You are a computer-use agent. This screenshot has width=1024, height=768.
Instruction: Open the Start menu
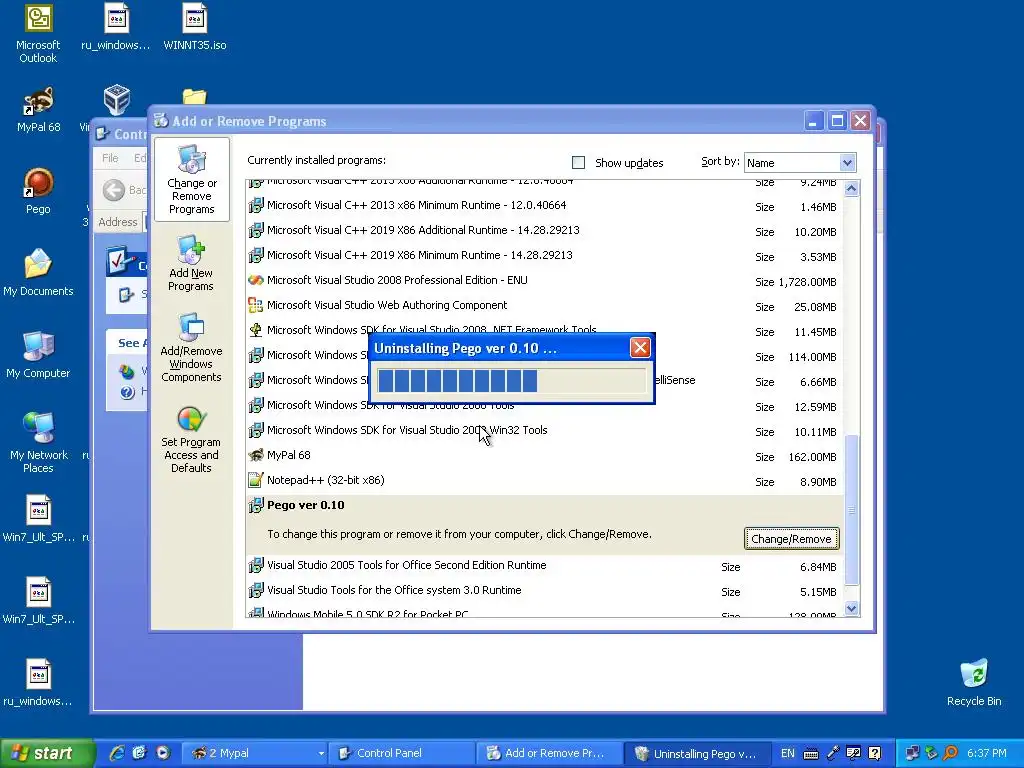pos(46,753)
